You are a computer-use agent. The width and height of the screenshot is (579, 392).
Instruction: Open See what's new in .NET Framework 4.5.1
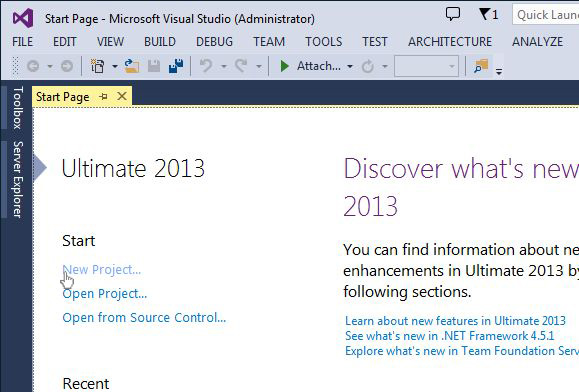(449, 336)
